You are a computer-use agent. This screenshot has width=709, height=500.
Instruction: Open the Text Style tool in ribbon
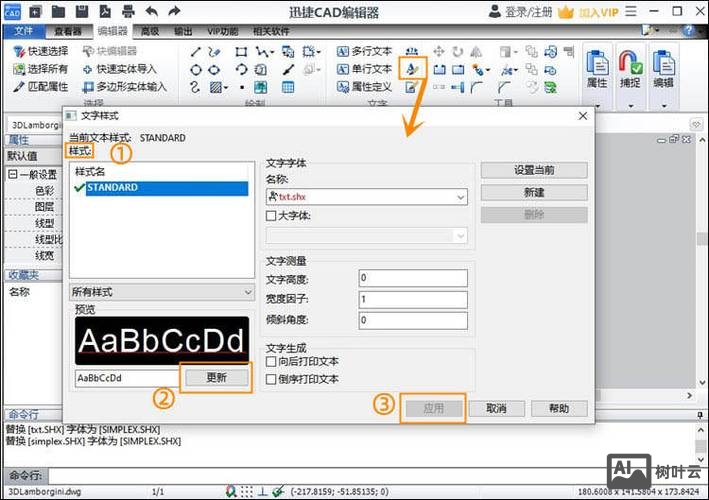click(412, 69)
